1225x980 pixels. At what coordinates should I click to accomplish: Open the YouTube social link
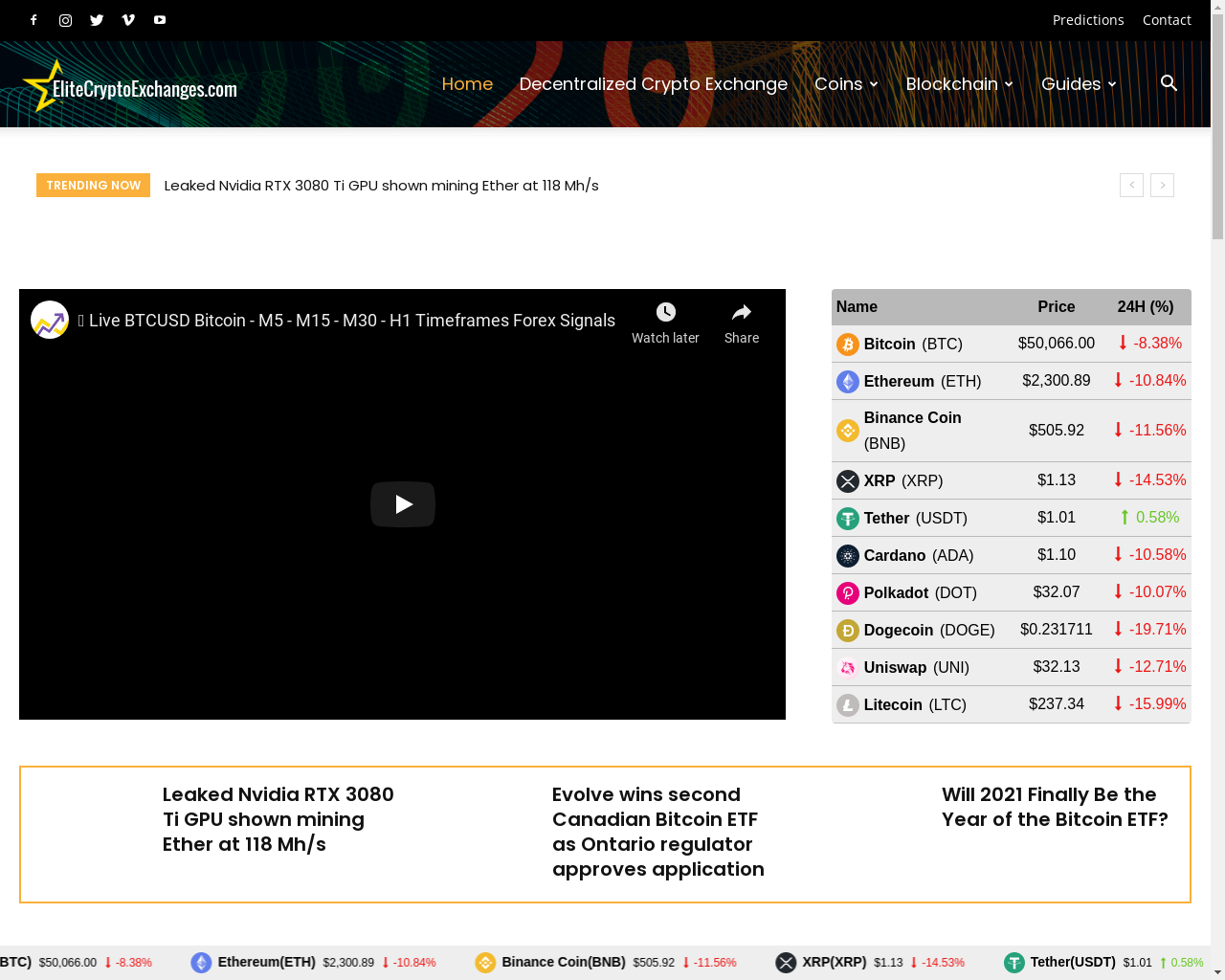click(x=160, y=20)
